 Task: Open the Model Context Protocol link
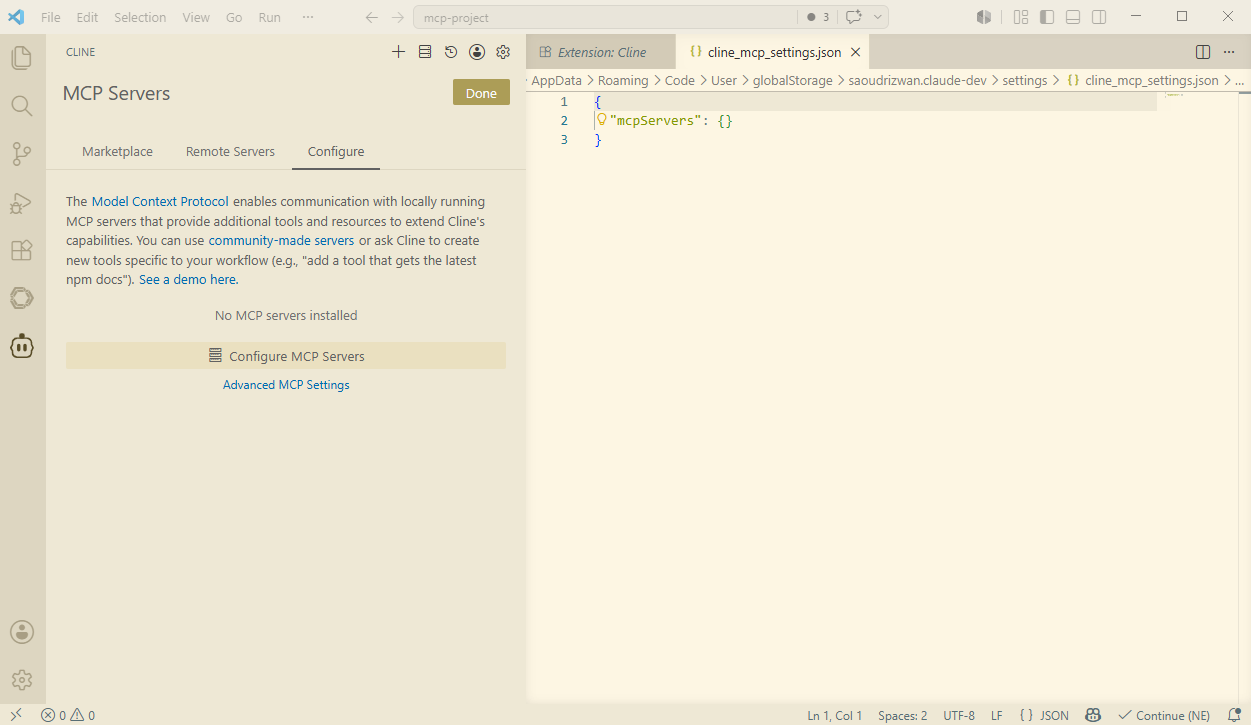(x=160, y=201)
